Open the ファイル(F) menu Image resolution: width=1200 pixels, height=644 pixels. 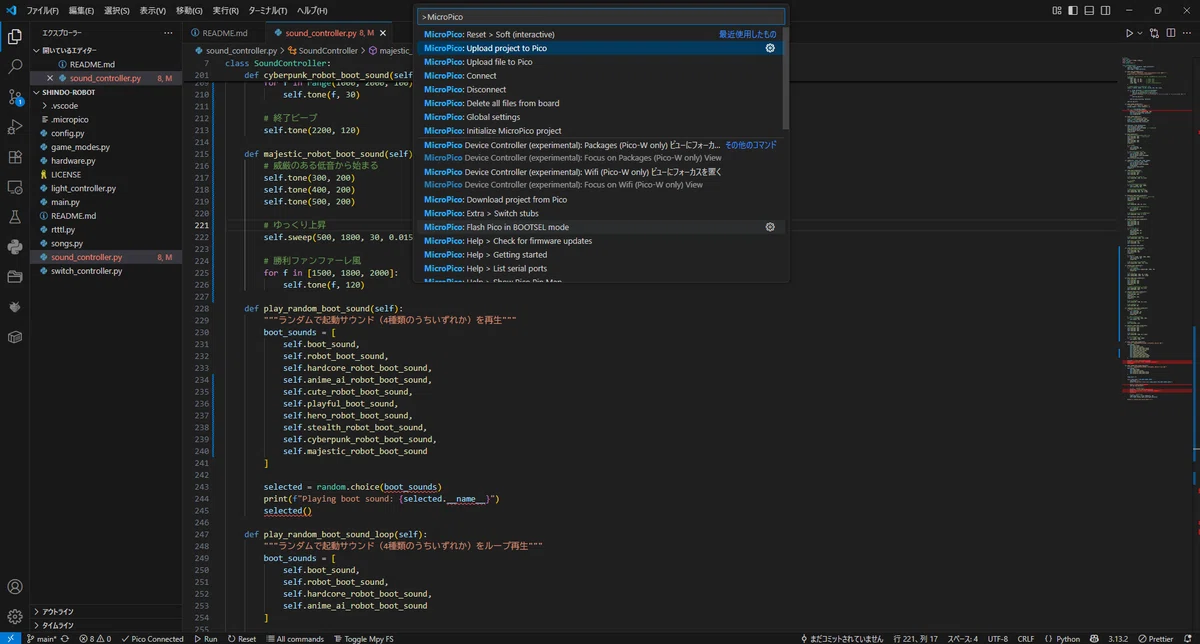coord(42,10)
